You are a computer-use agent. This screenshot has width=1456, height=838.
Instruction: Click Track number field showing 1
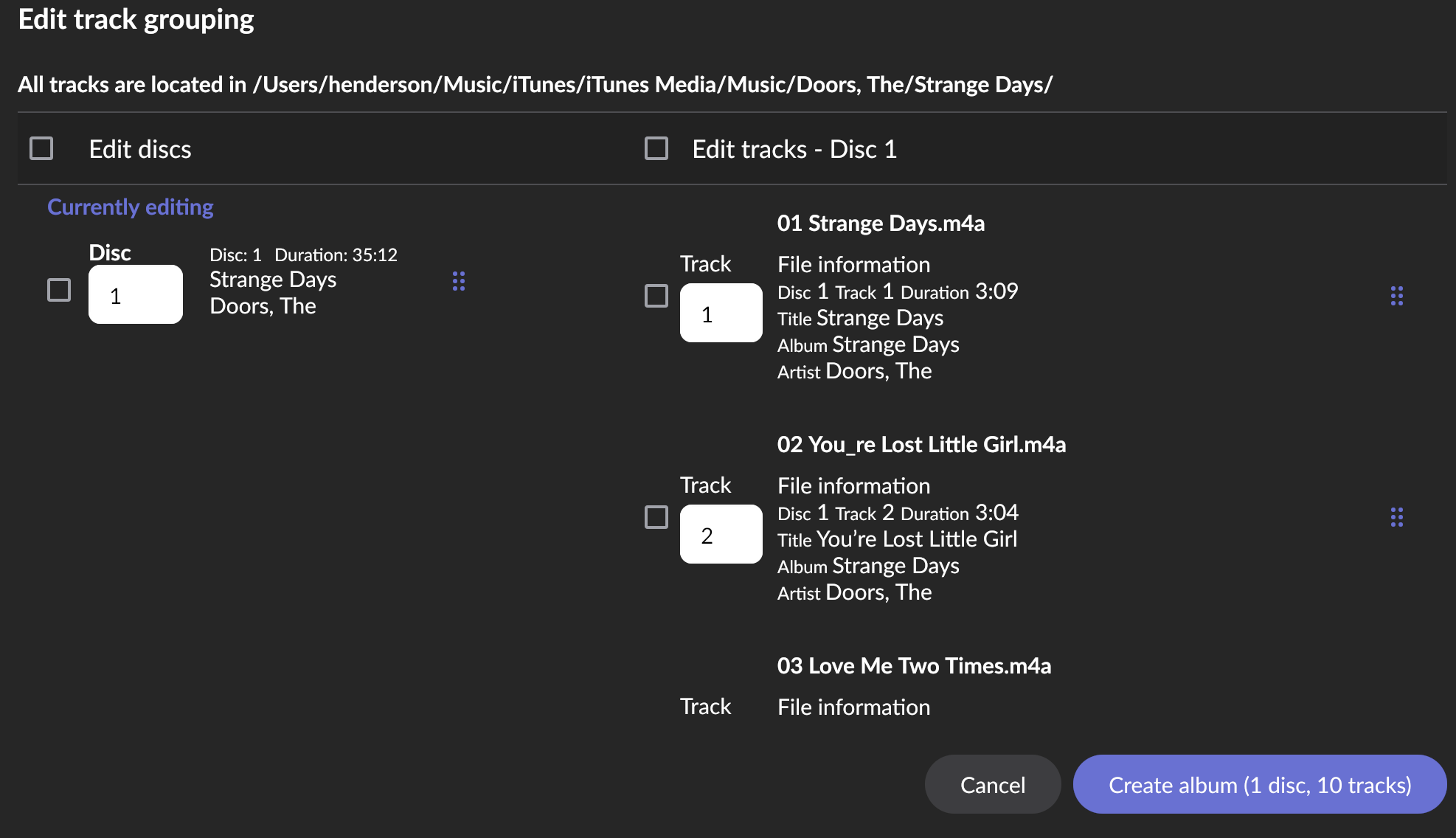(x=721, y=313)
